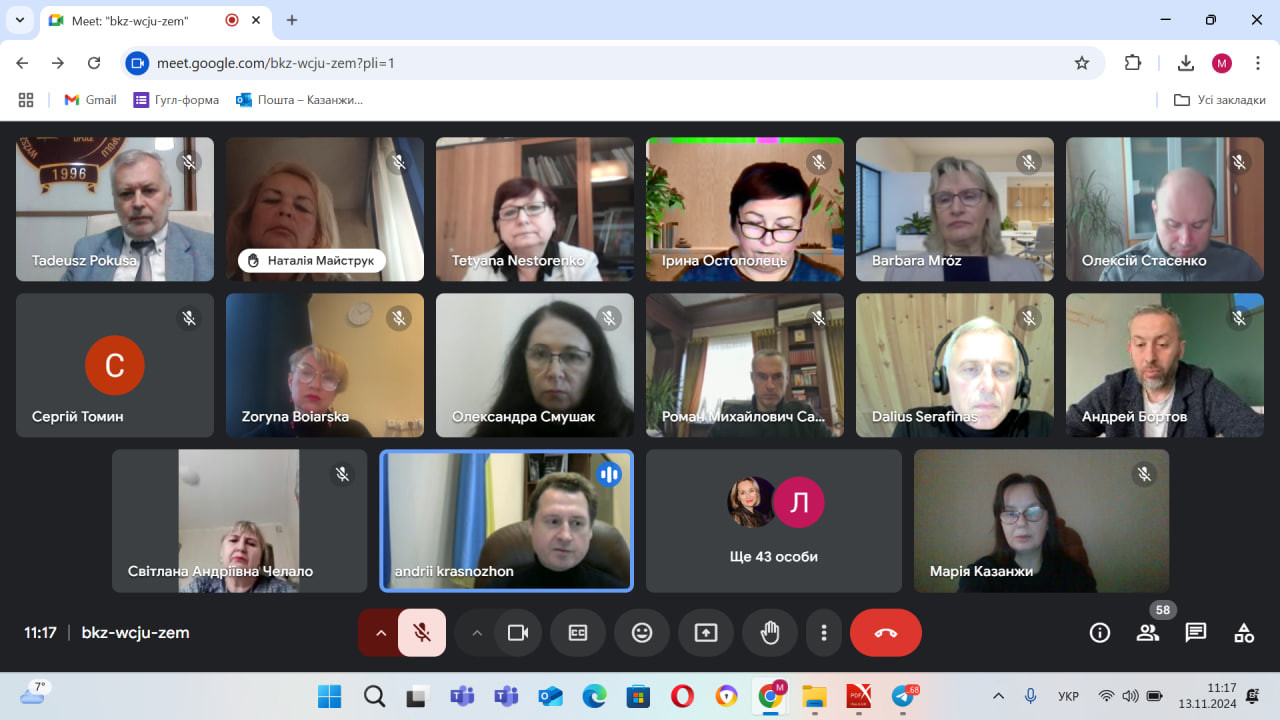Open Telegram from the taskbar
1280x720 pixels.
(x=904, y=696)
